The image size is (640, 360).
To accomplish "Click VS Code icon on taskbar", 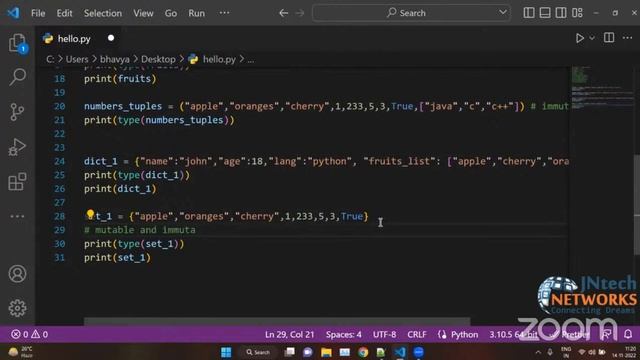I will pos(400,352).
